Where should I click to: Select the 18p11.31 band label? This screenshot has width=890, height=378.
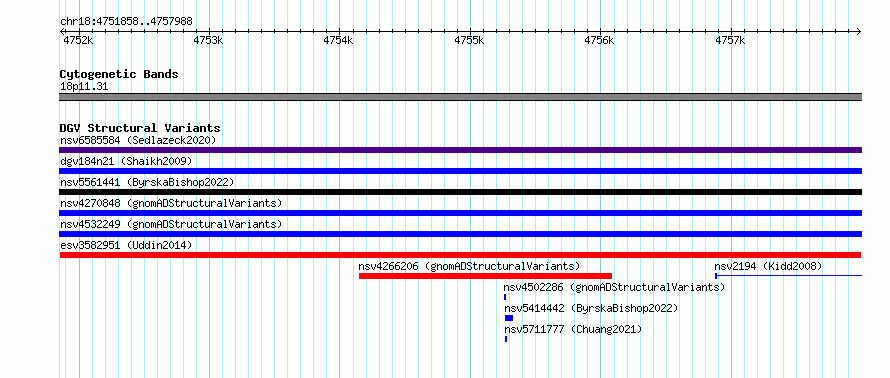coord(84,87)
